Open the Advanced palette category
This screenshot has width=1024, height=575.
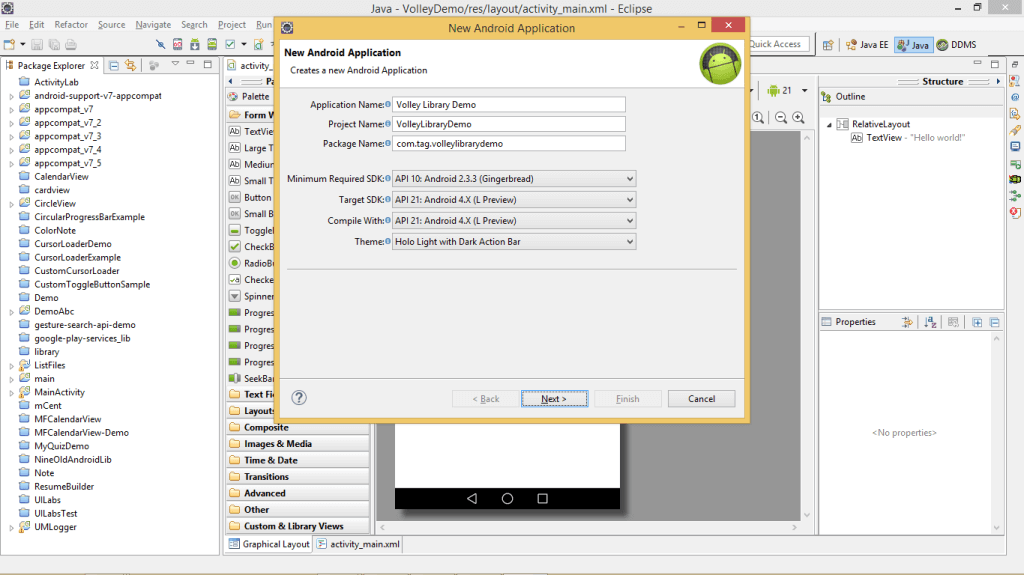(x=298, y=493)
